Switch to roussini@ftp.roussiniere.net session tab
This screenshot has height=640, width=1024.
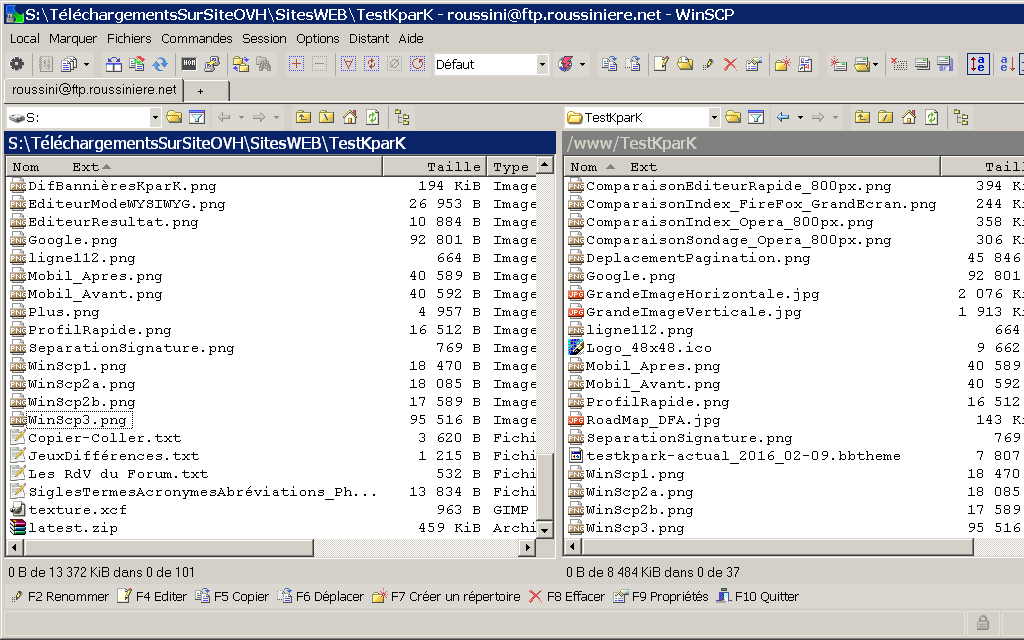tap(94, 90)
